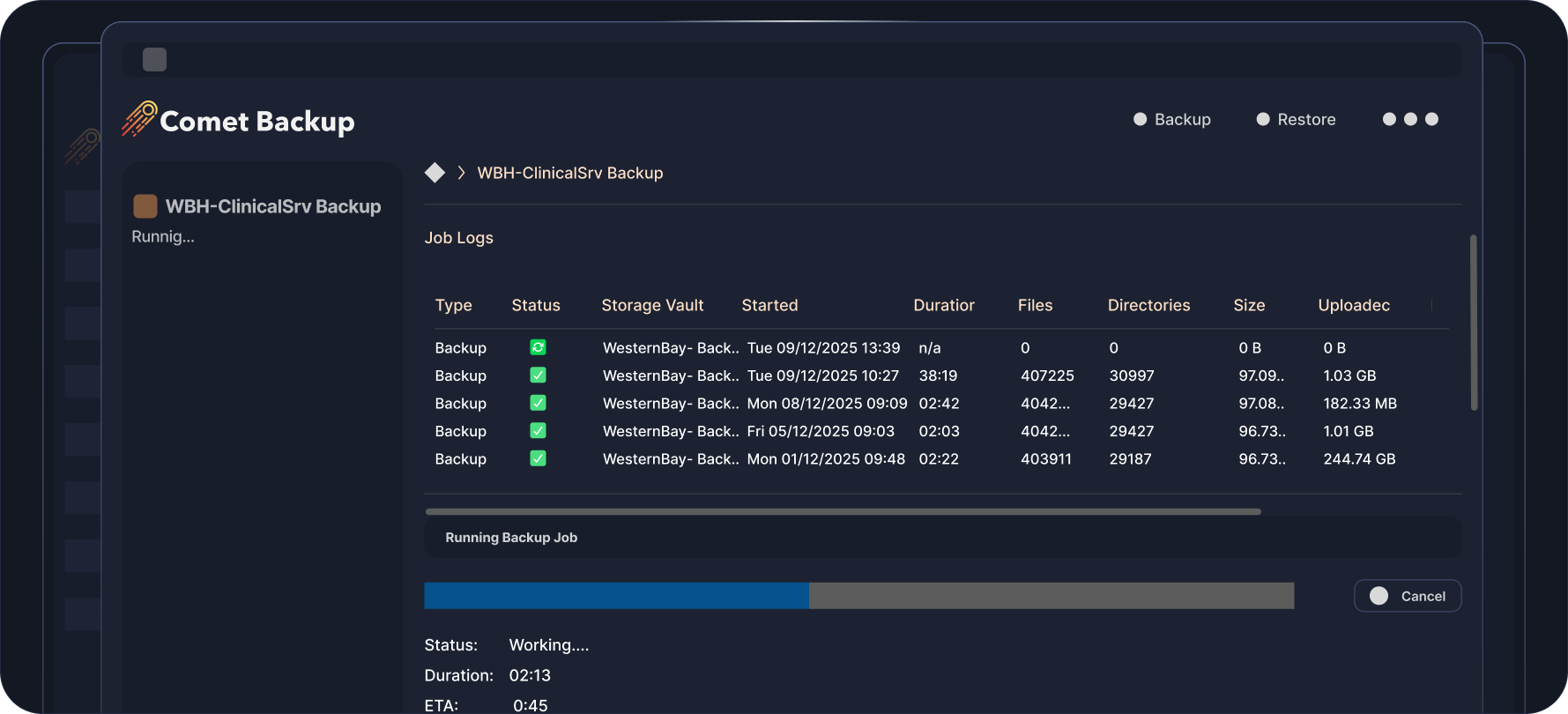The image size is (1568, 714).
Task: Click running sync status icon for 13:39 job
Action: pyautogui.click(x=538, y=347)
